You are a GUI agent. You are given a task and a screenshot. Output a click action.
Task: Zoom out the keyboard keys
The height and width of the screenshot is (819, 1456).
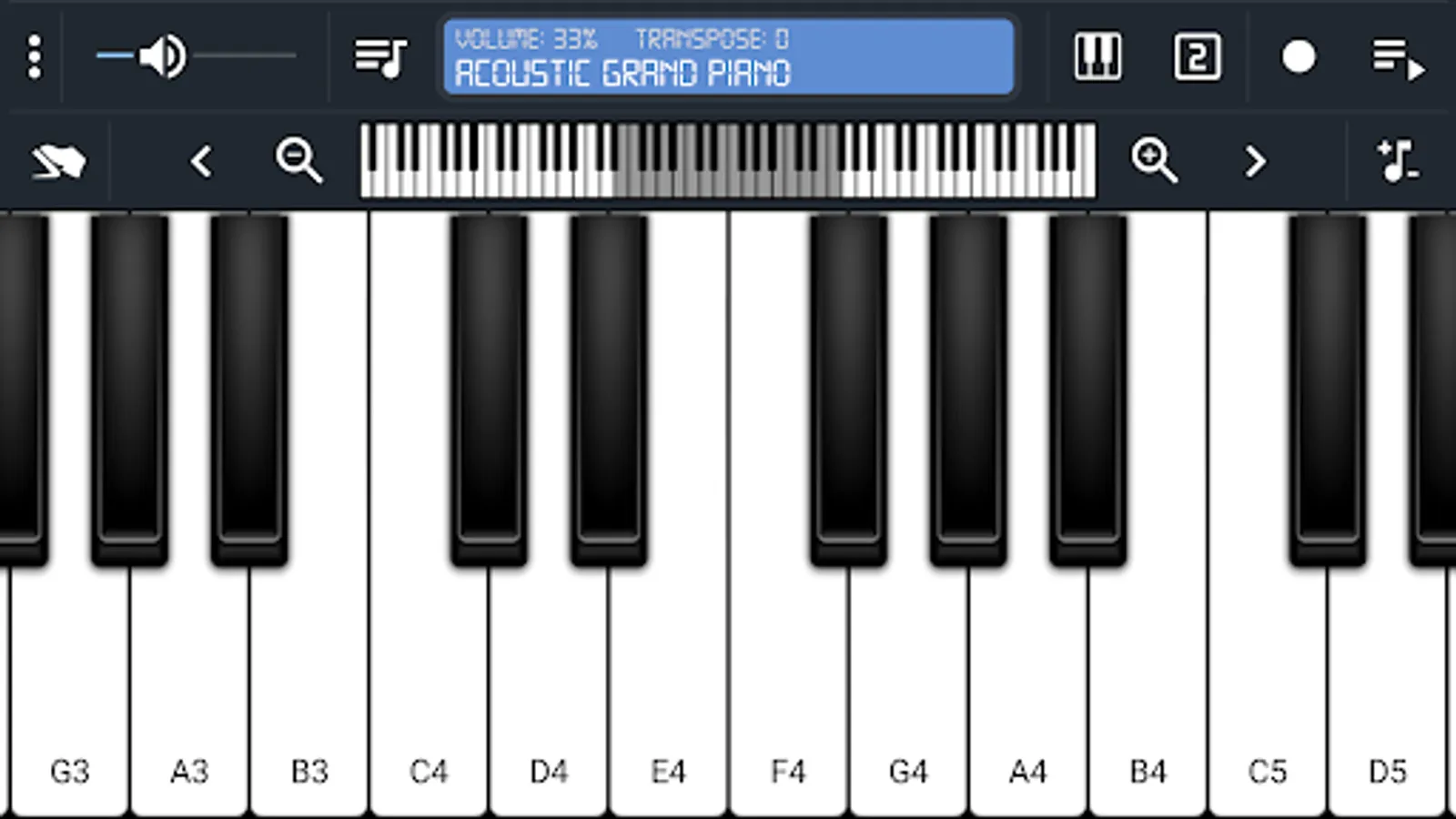point(298,160)
